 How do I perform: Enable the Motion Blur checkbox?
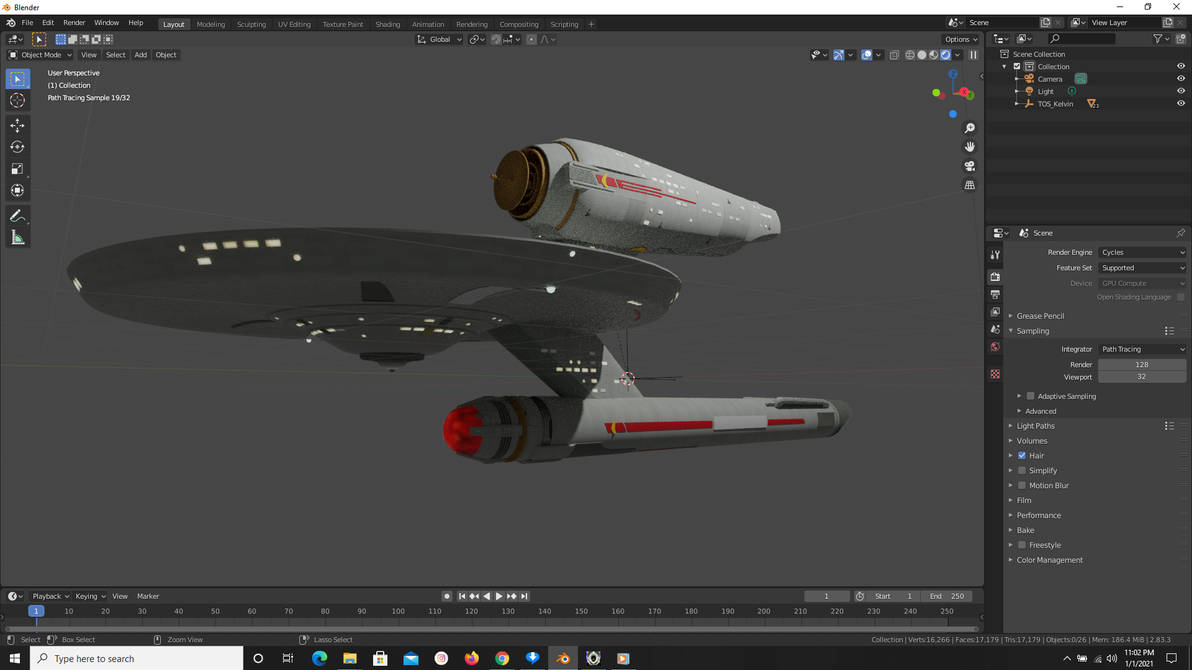[1022, 485]
